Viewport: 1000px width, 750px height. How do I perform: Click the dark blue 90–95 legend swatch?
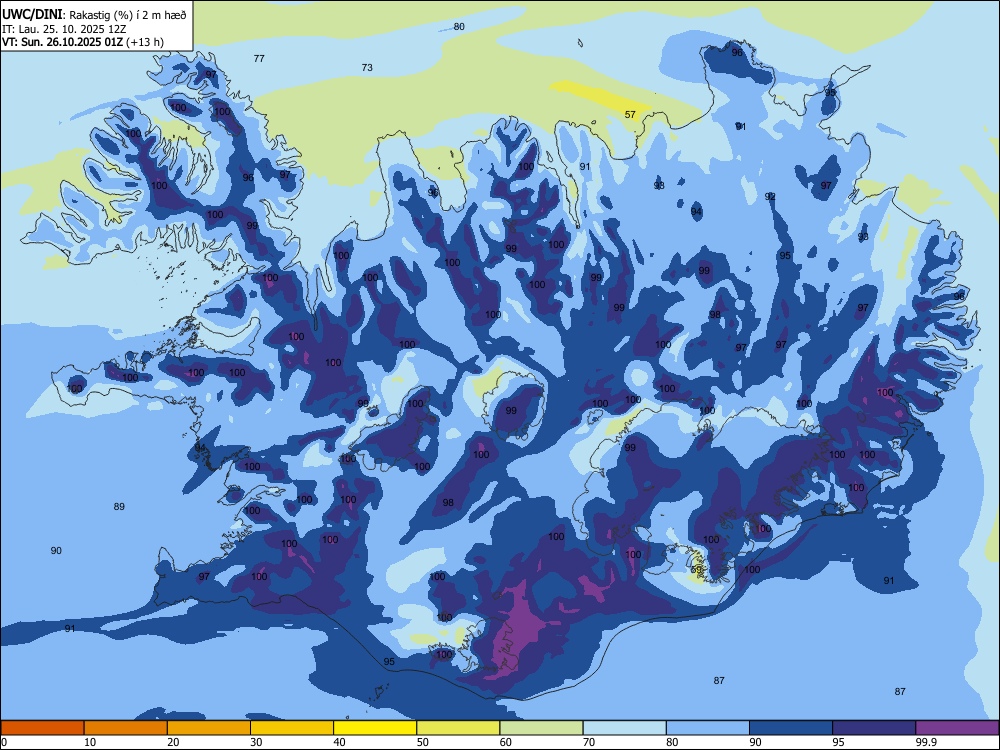(791, 728)
